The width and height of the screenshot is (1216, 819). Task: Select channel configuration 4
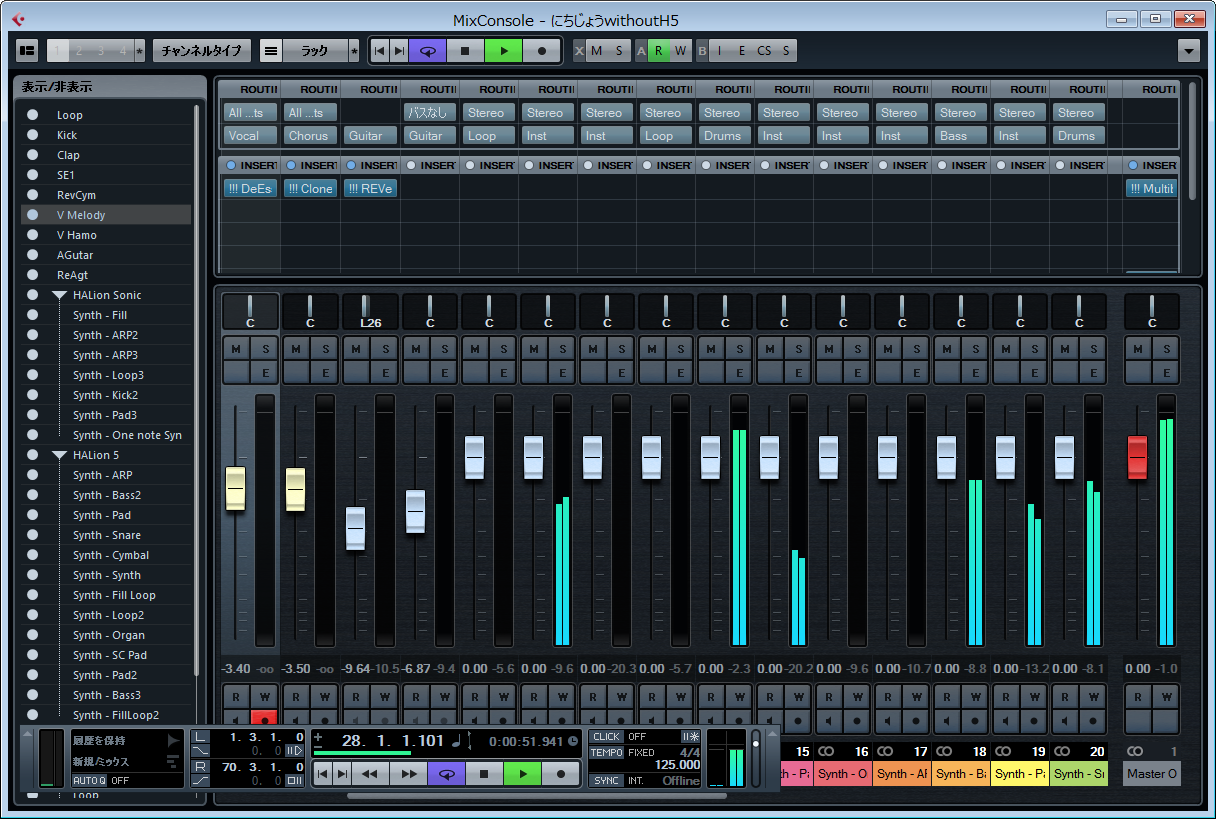tap(122, 50)
